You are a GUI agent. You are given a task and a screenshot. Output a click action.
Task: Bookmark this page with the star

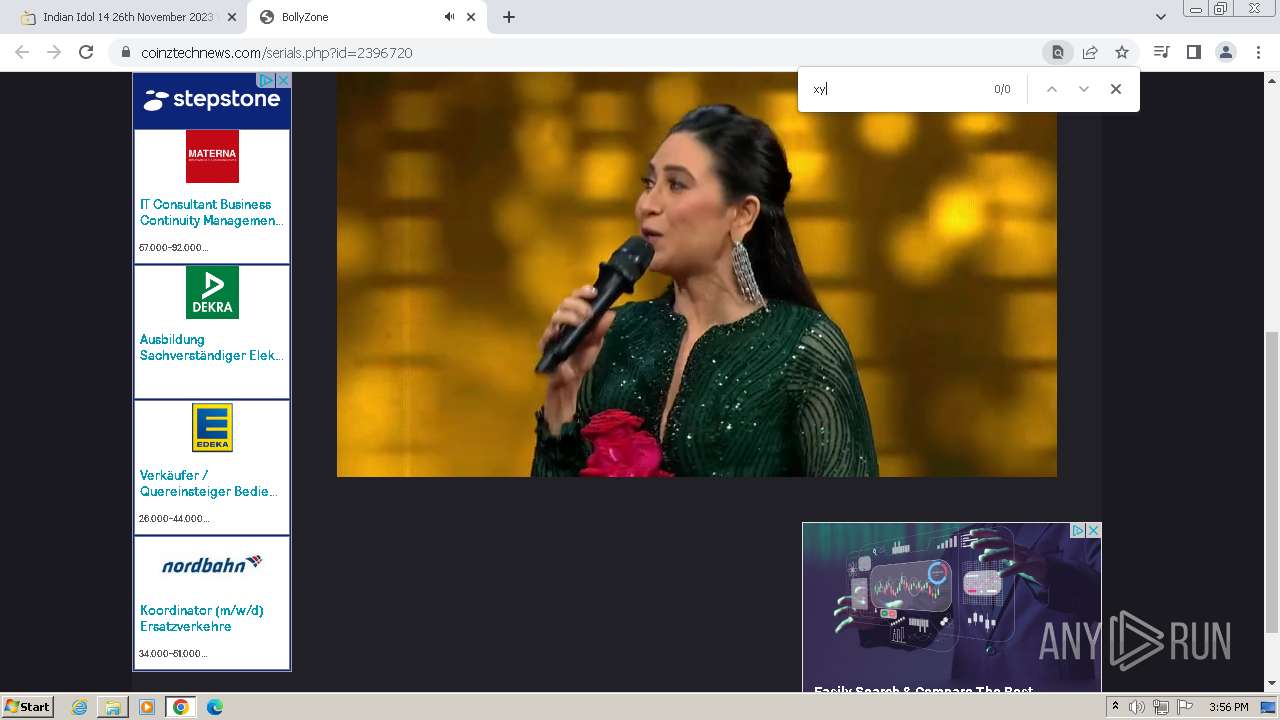(1122, 52)
